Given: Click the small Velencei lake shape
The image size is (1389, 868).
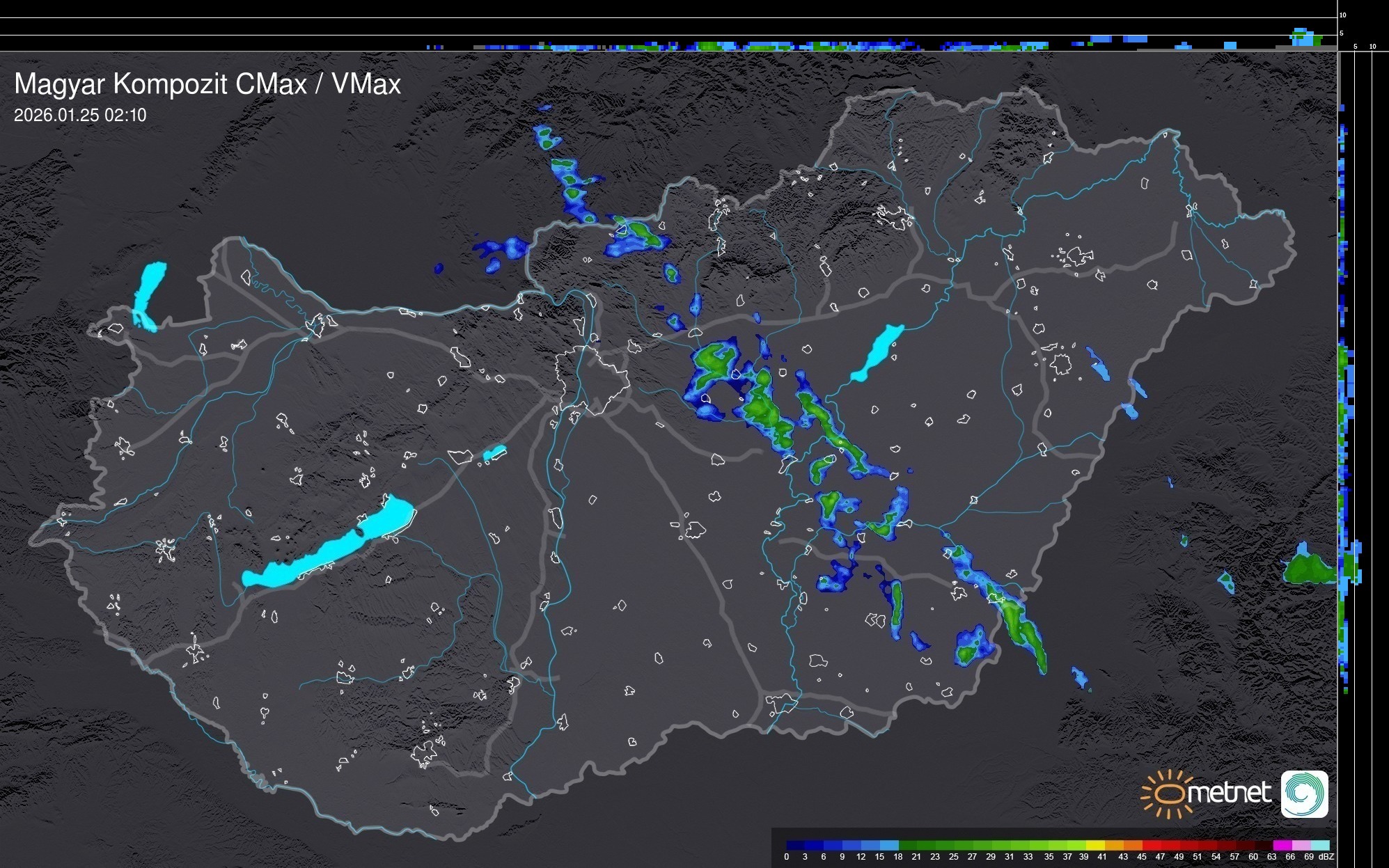Looking at the screenshot, I should [x=494, y=453].
